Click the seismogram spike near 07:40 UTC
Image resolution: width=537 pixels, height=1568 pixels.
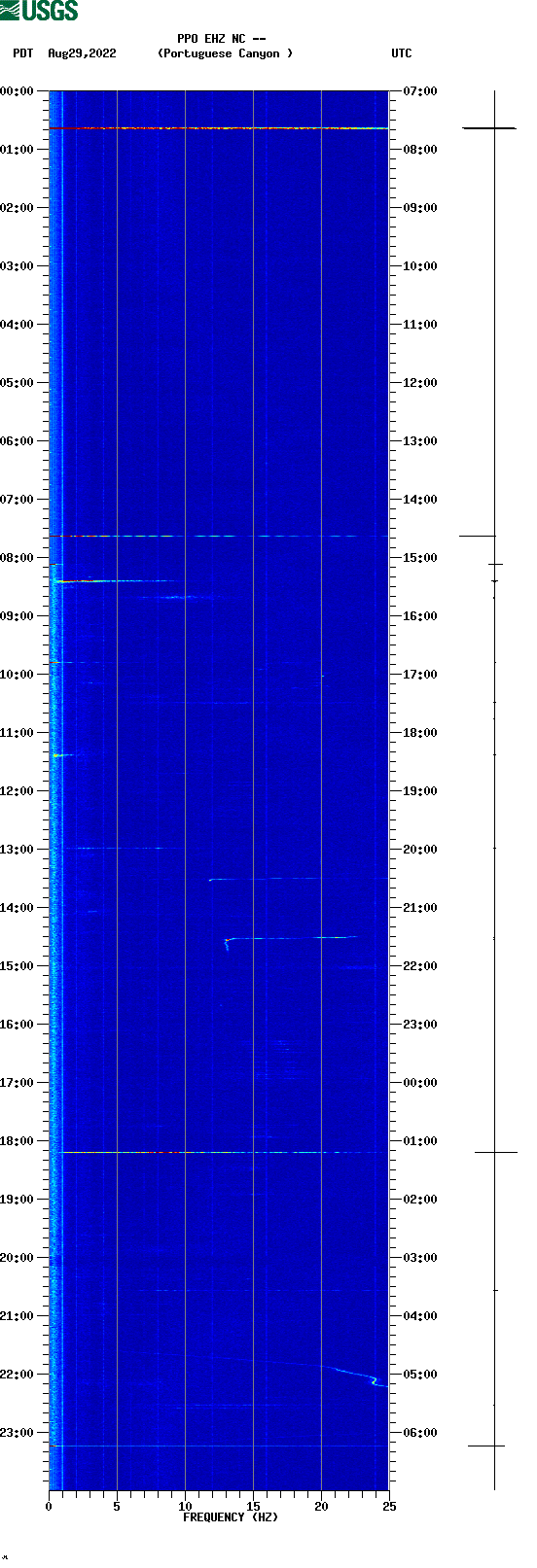489,128
